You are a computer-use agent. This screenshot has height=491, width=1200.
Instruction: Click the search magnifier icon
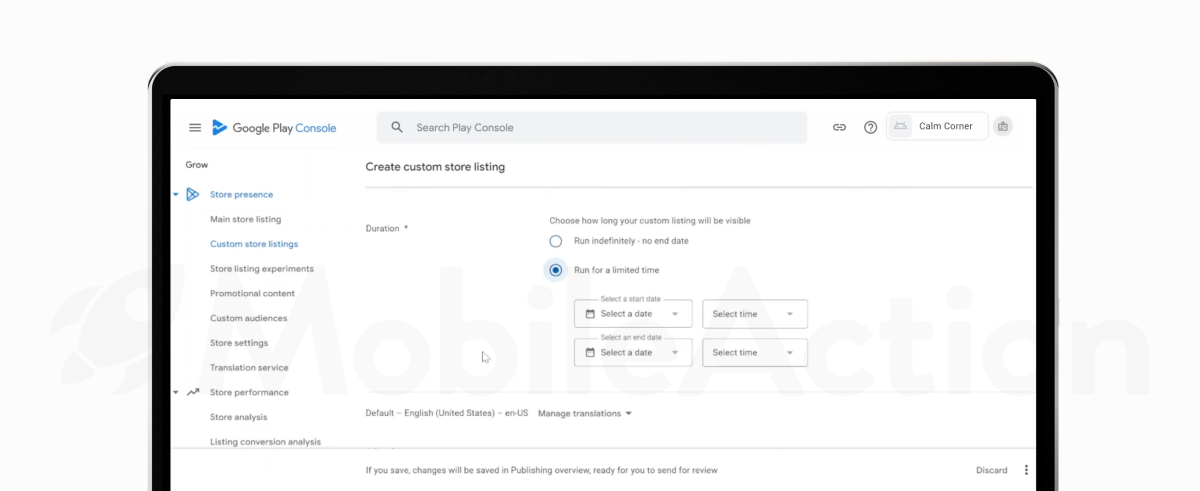coord(397,128)
